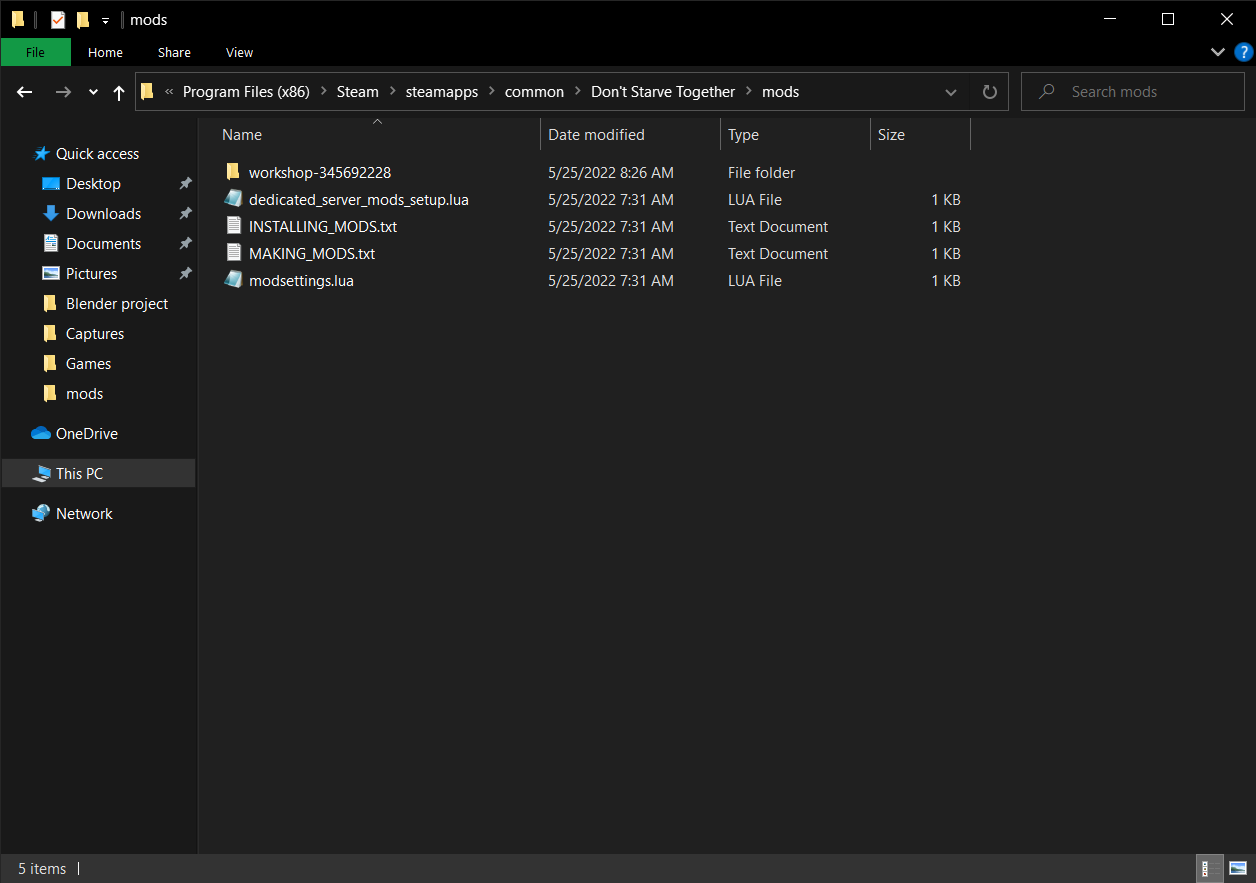The width and height of the screenshot is (1256, 883).
Task: Expand the ribbon using chevron
Action: click(x=1217, y=52)
